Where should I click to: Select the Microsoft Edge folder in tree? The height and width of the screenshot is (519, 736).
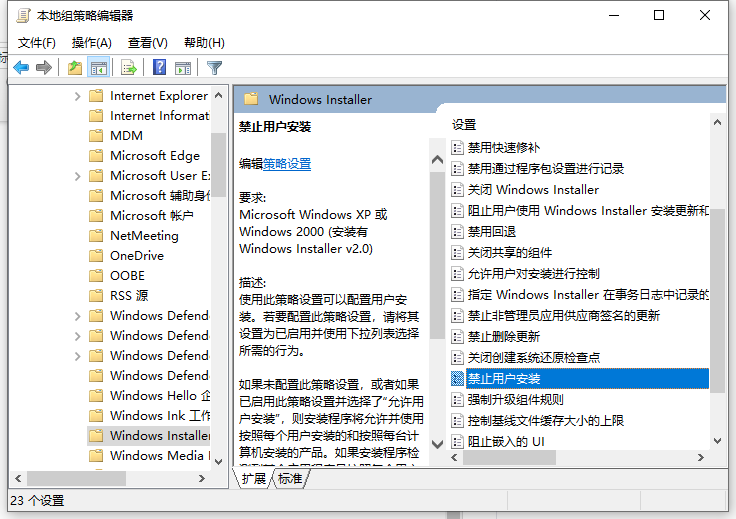click(x=154, y=156)
